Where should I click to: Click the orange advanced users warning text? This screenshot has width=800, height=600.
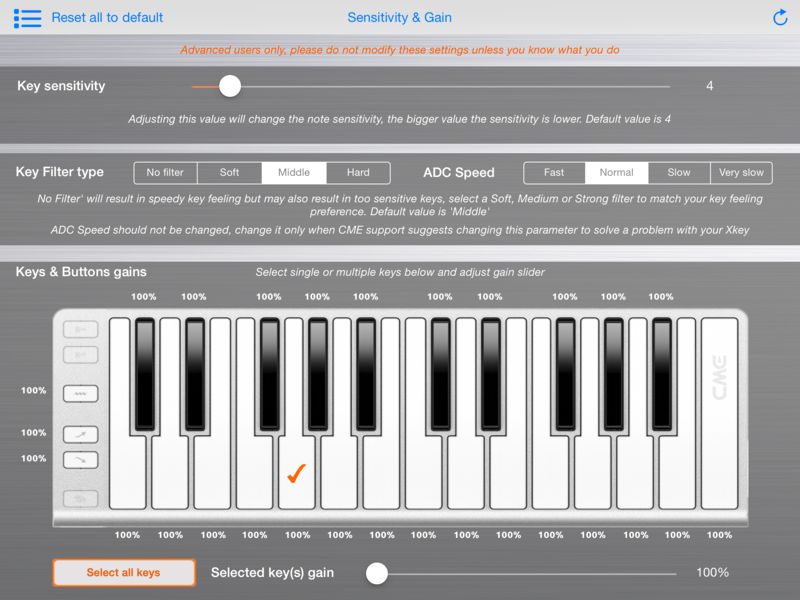[399, 50]
